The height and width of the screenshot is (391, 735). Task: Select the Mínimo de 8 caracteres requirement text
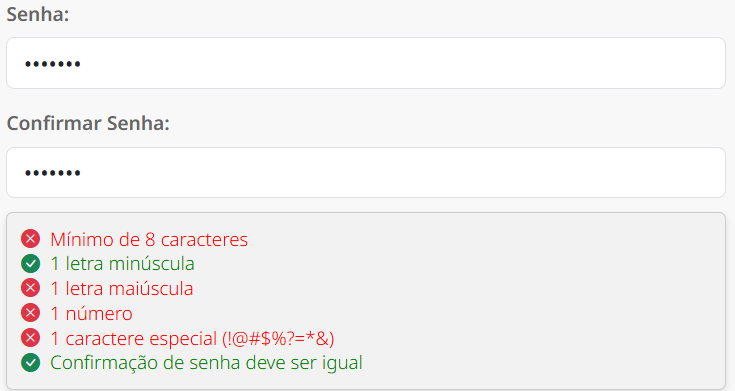149,240
